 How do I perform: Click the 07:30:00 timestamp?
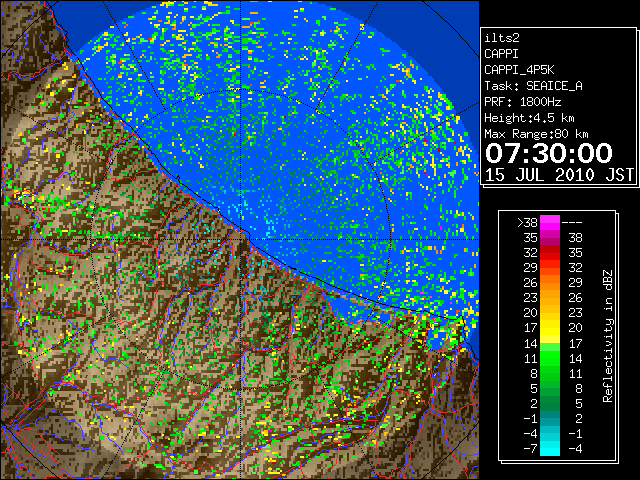tap(549, 153)
